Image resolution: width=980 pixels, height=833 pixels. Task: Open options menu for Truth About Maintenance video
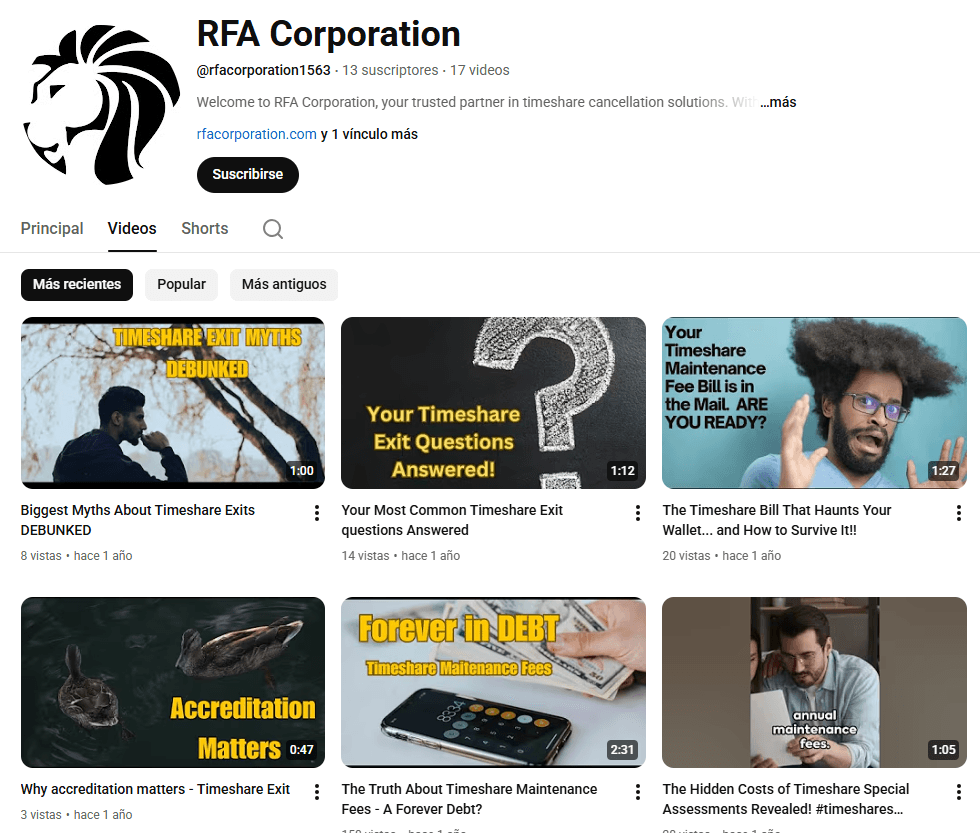tap(638, 792)
